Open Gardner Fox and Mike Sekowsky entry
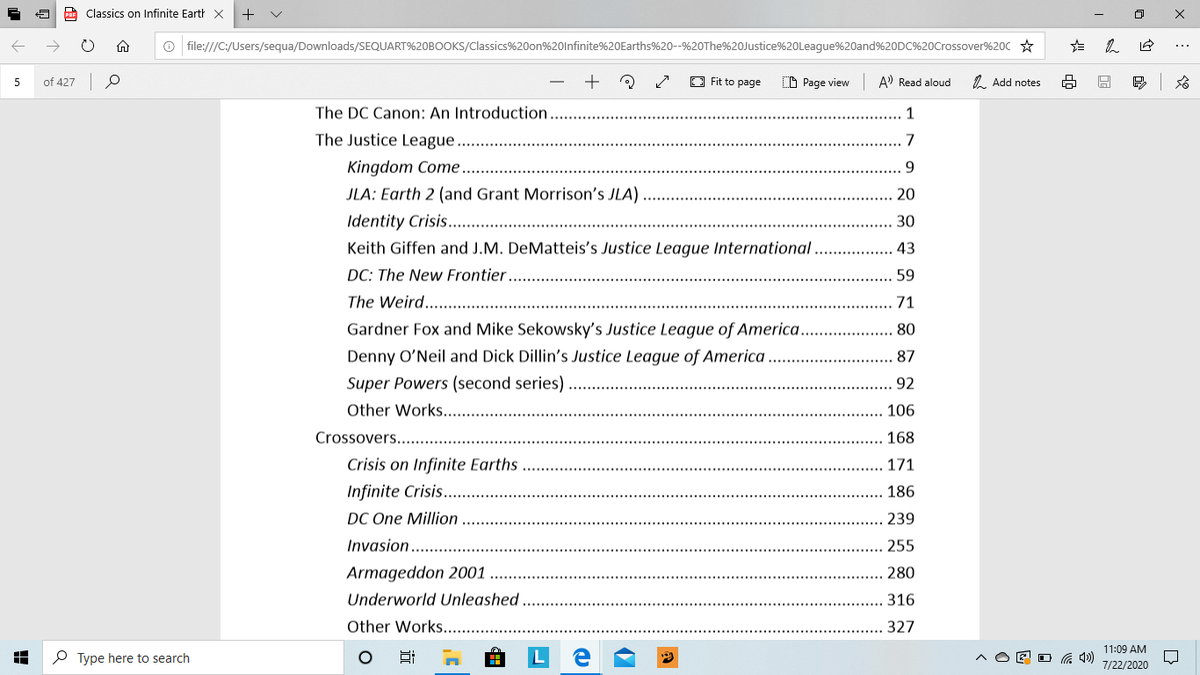This screenshot has width=1200, height=675. coord(630,329)
